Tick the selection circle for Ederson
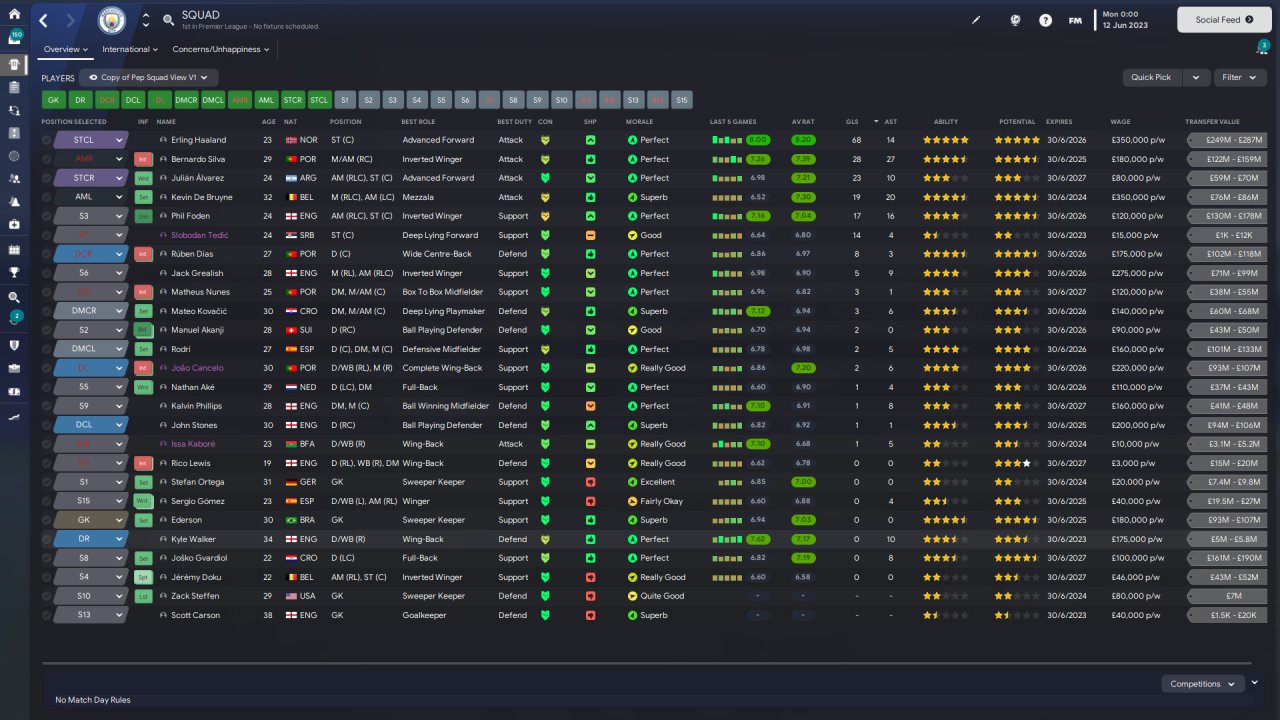 46,520
